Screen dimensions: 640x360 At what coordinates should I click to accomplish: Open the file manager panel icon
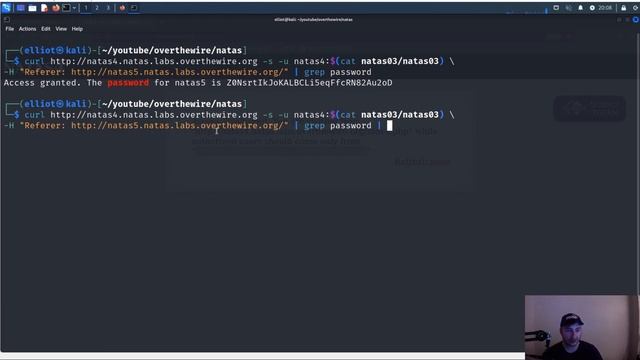pyautogui.click(x=32, y=8)
